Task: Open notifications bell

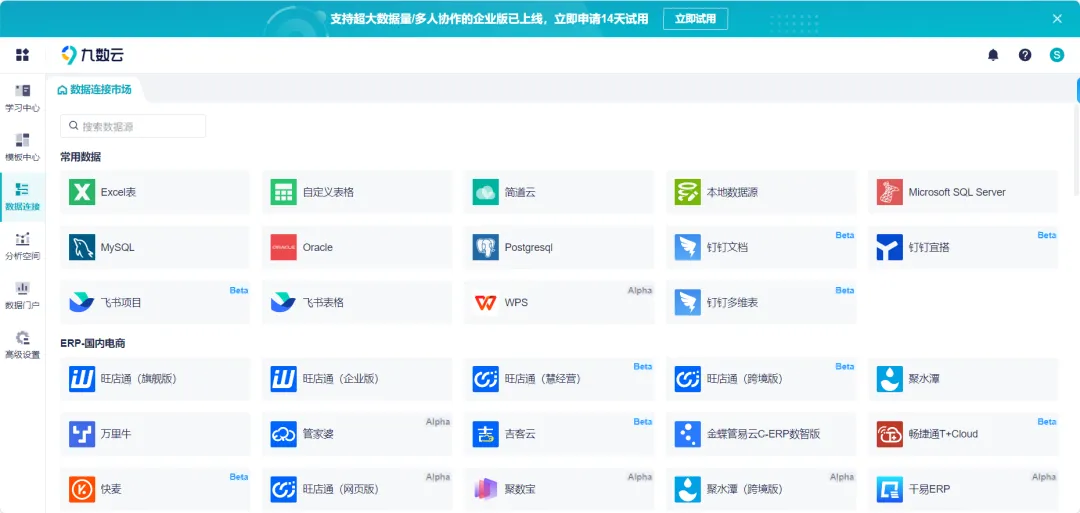Action: (x=993, y=55)
